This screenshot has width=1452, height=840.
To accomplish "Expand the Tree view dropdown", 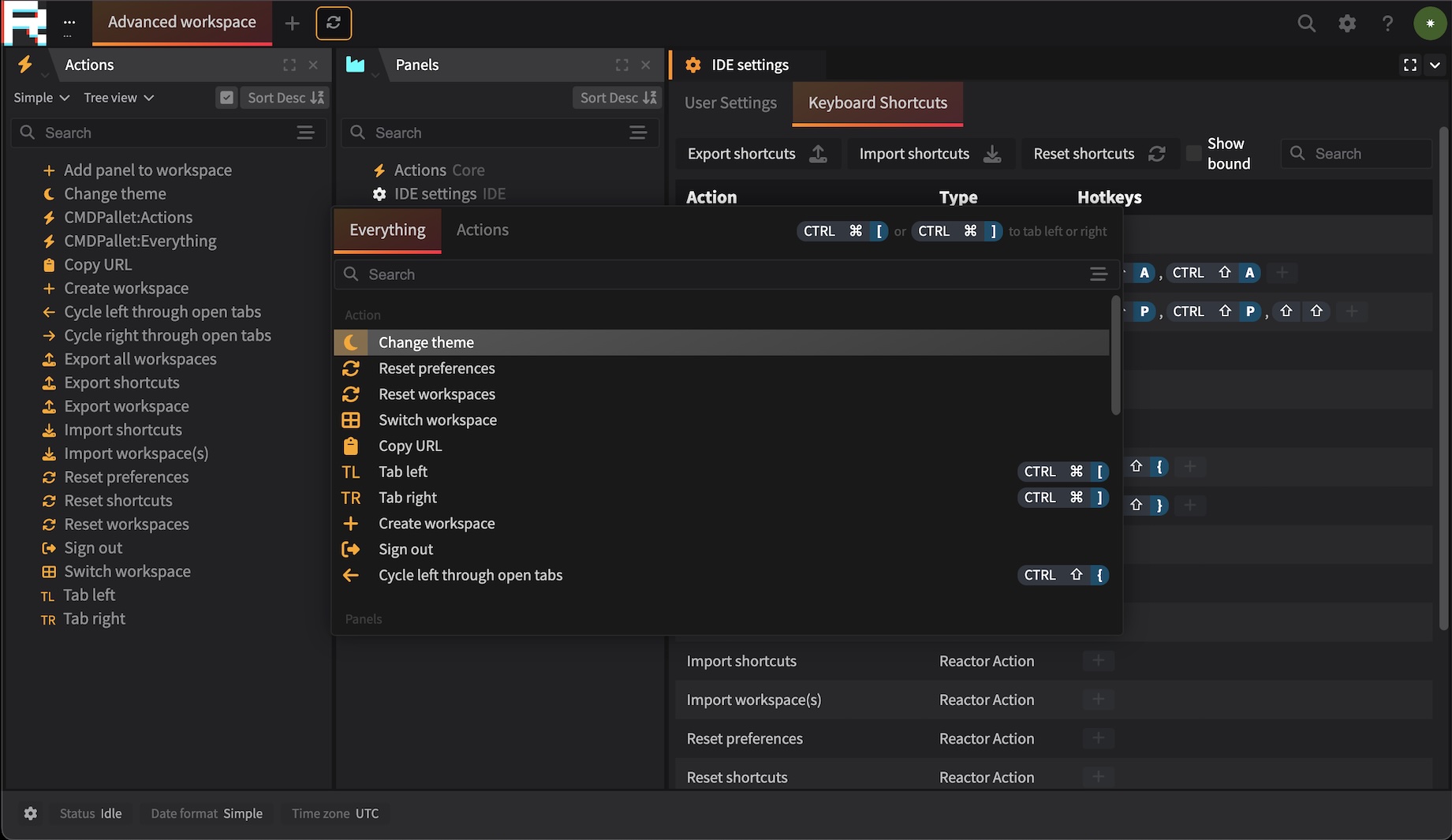I will pos(119,98).
